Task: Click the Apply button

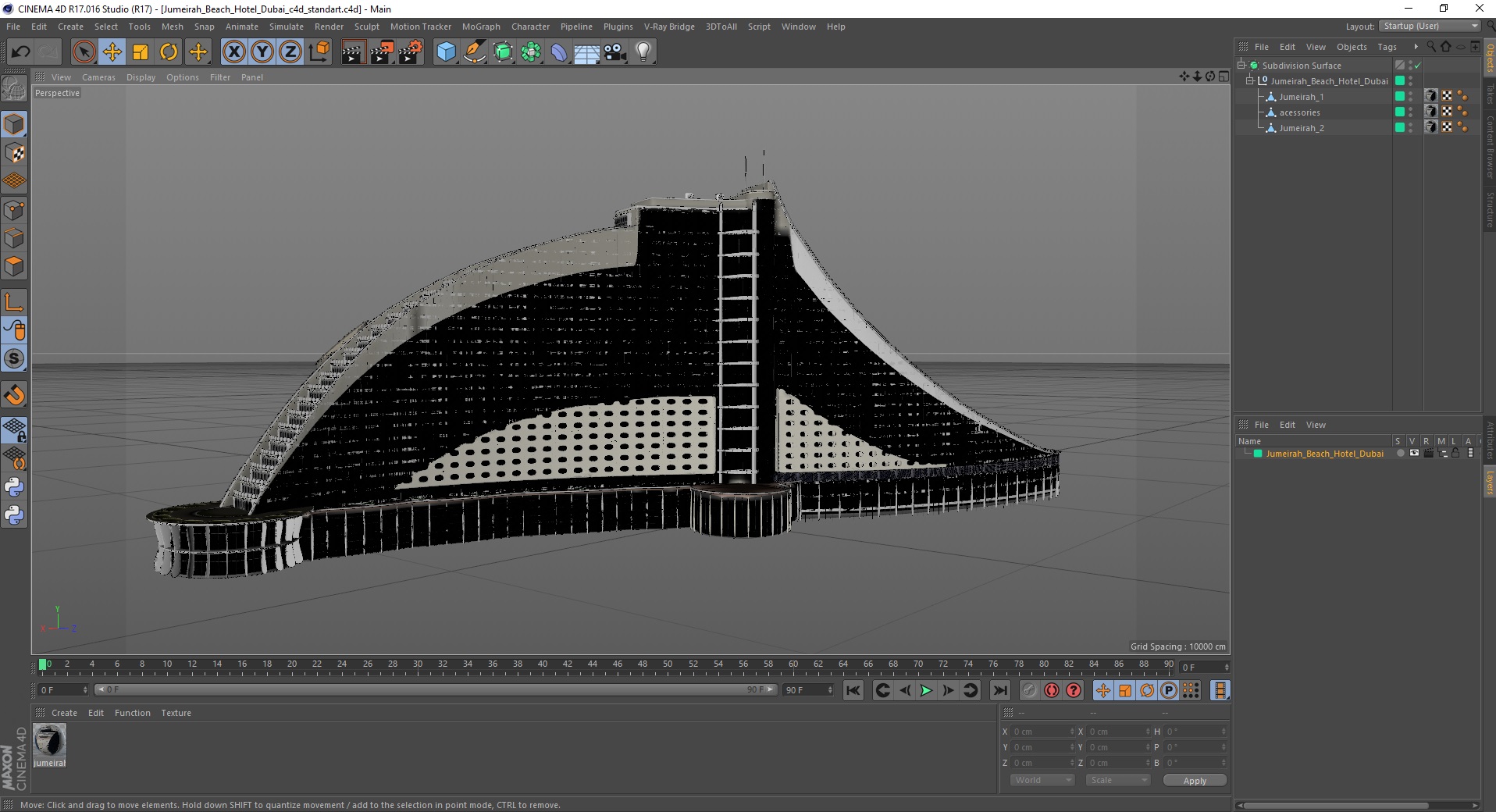Action: coord(1195,781)
